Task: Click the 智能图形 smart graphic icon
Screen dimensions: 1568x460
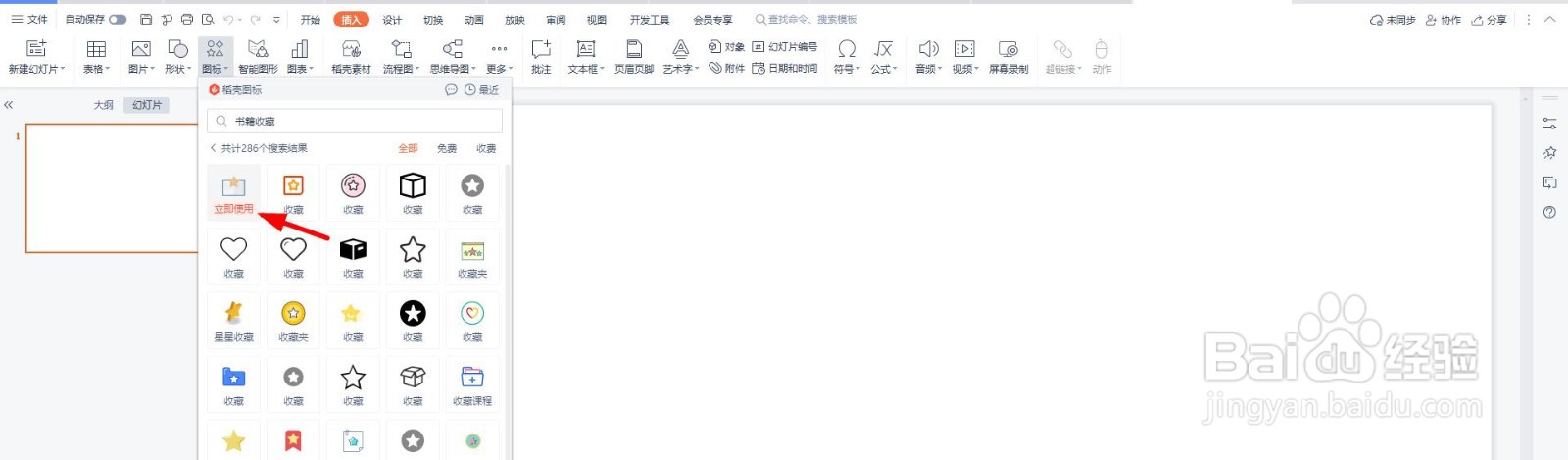Action: [x=258, y=49]
